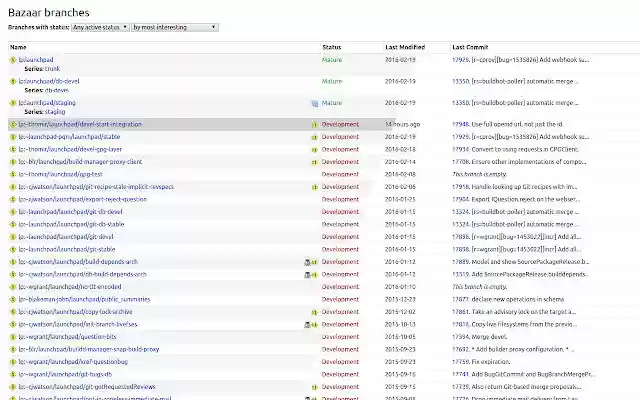Open the devel-gpg-layer branch link
The image size is (640, 400).
tap(70, 149)
